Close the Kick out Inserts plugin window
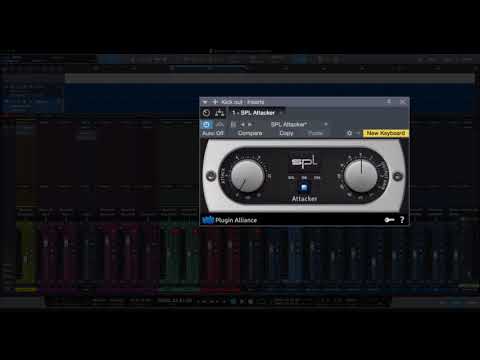Screen dimensions: 480x360 (403, 102)
